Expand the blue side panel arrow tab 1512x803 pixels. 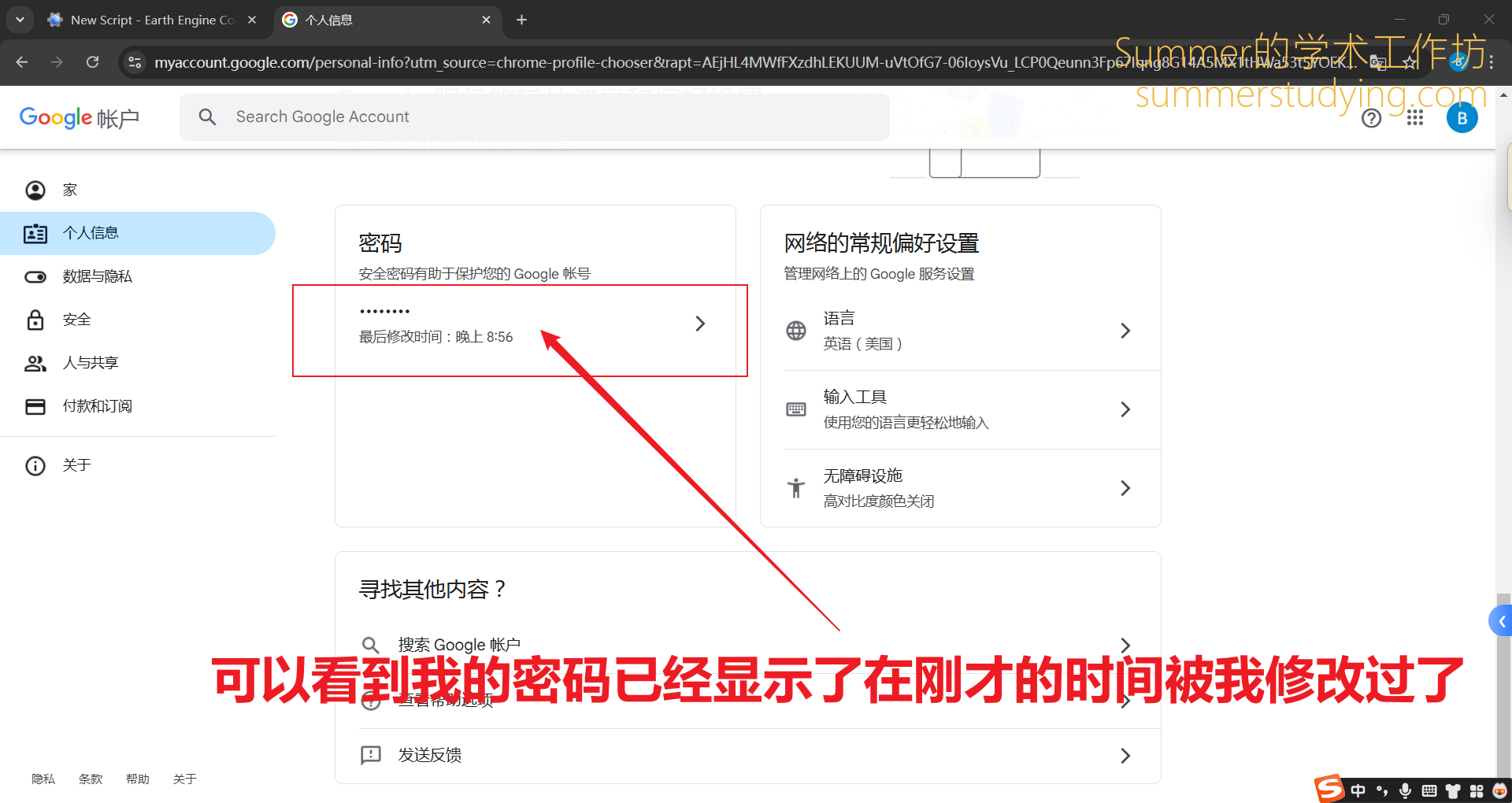point(1501,621)
